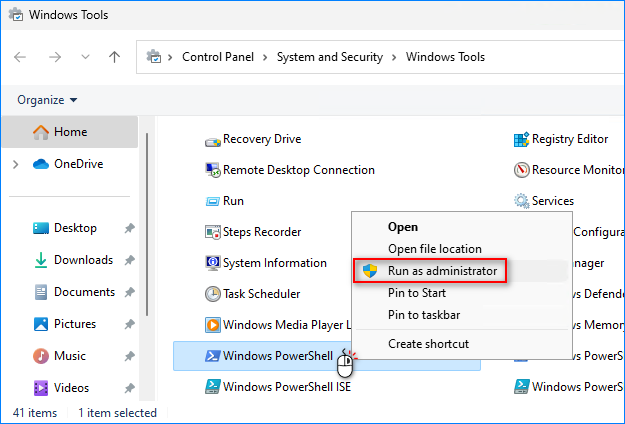
Task: Click the Windows Media Player icon
Action: coord(213,325)
